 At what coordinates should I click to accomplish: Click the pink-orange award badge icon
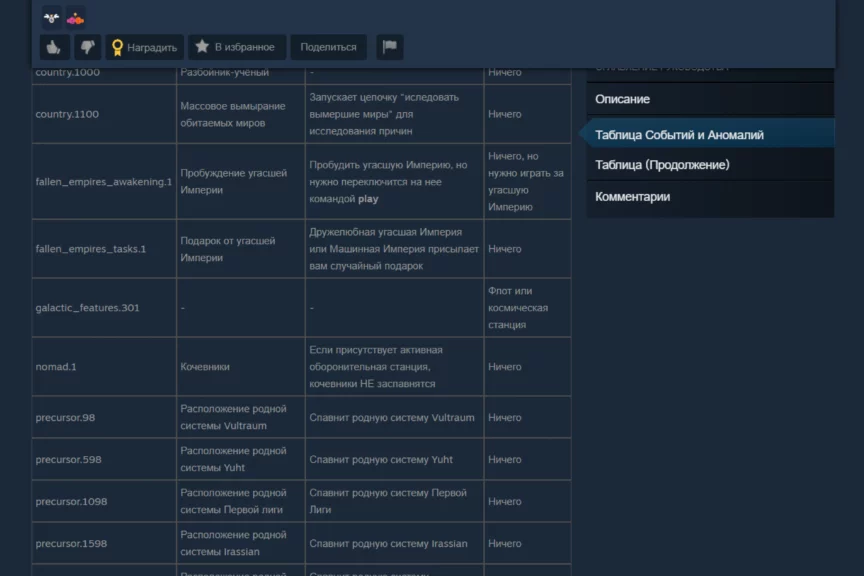75,17
